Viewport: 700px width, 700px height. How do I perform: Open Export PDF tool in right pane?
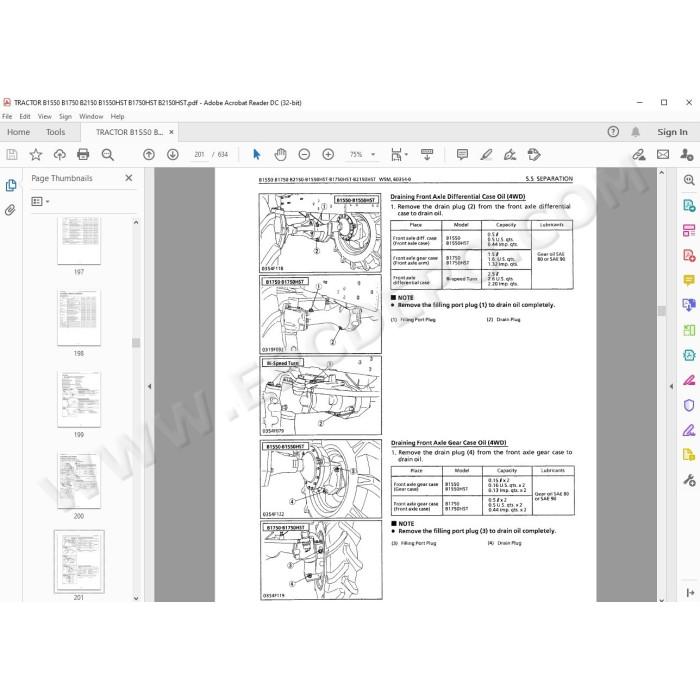point(689,205)
